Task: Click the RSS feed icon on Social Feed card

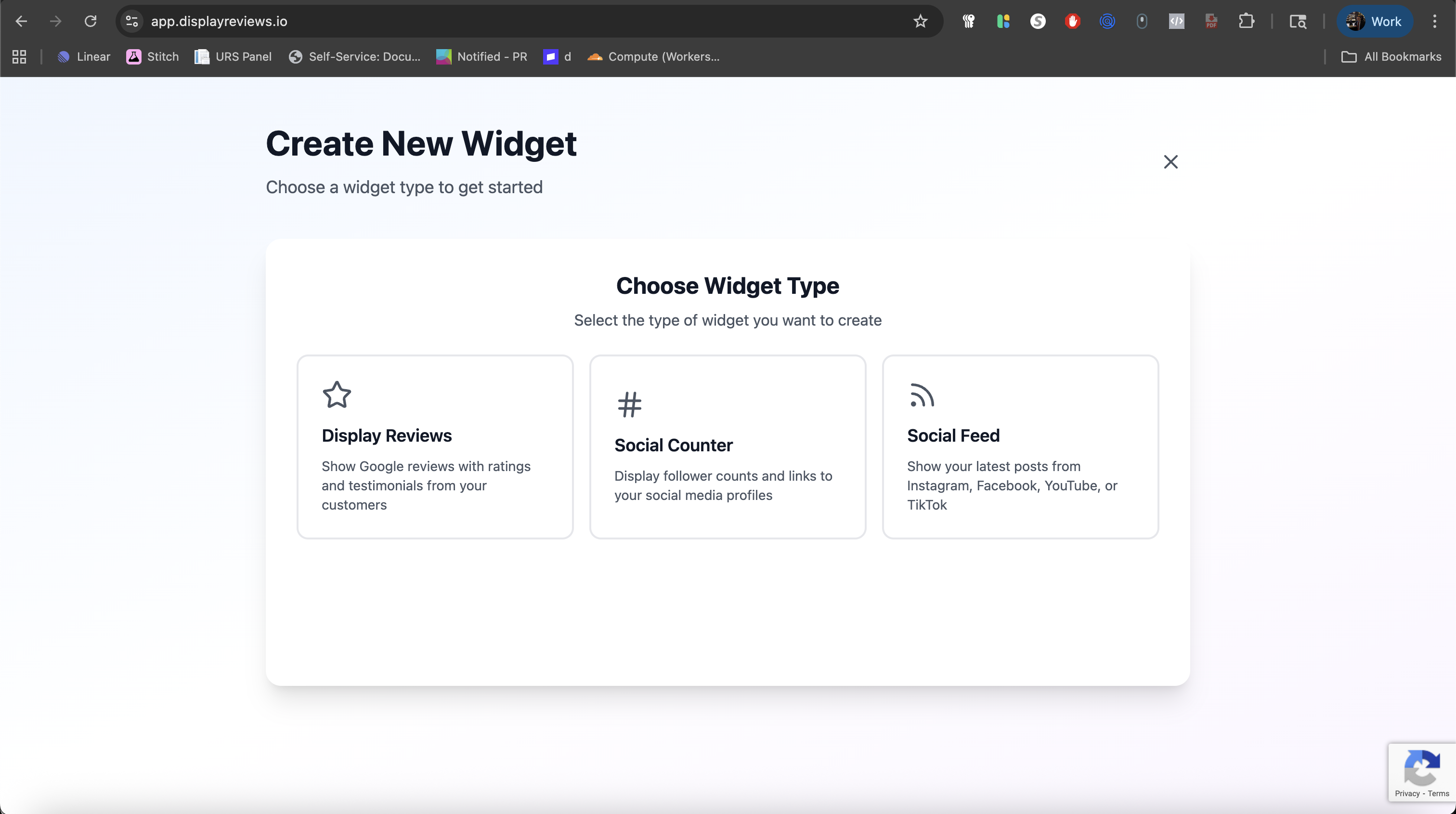Action: tap(921, 396)
